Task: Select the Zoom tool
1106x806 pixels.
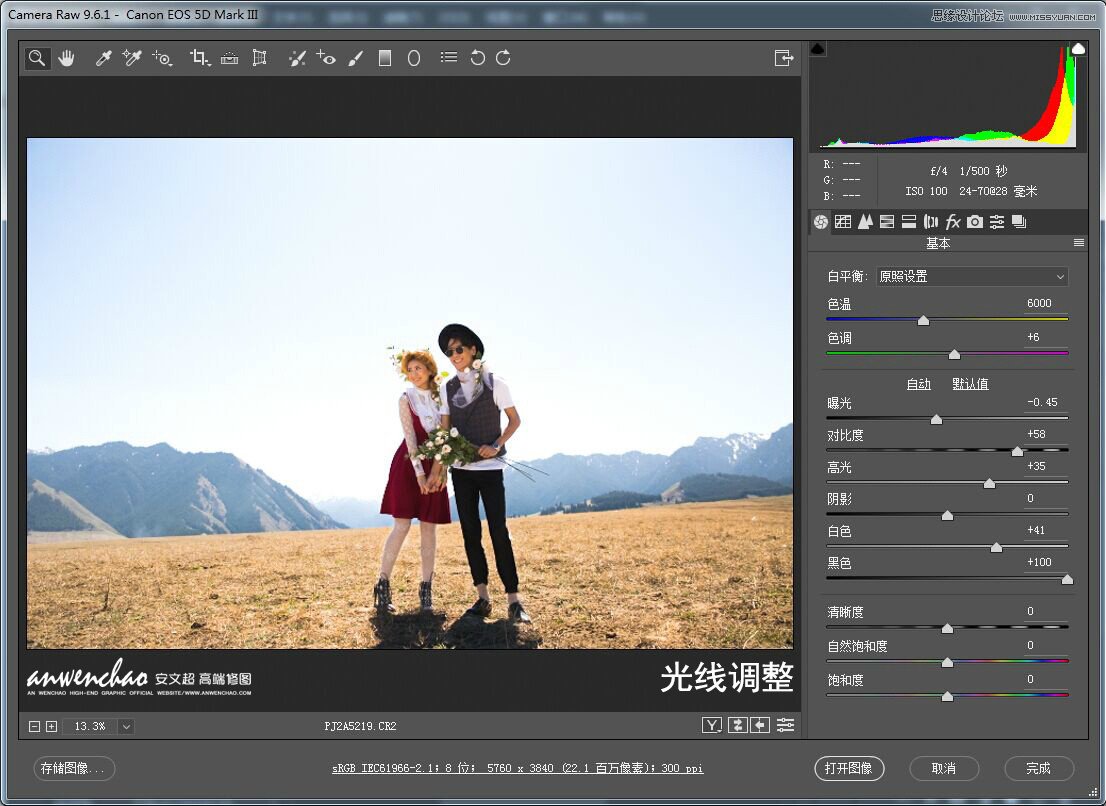Action: click(37, 58)
